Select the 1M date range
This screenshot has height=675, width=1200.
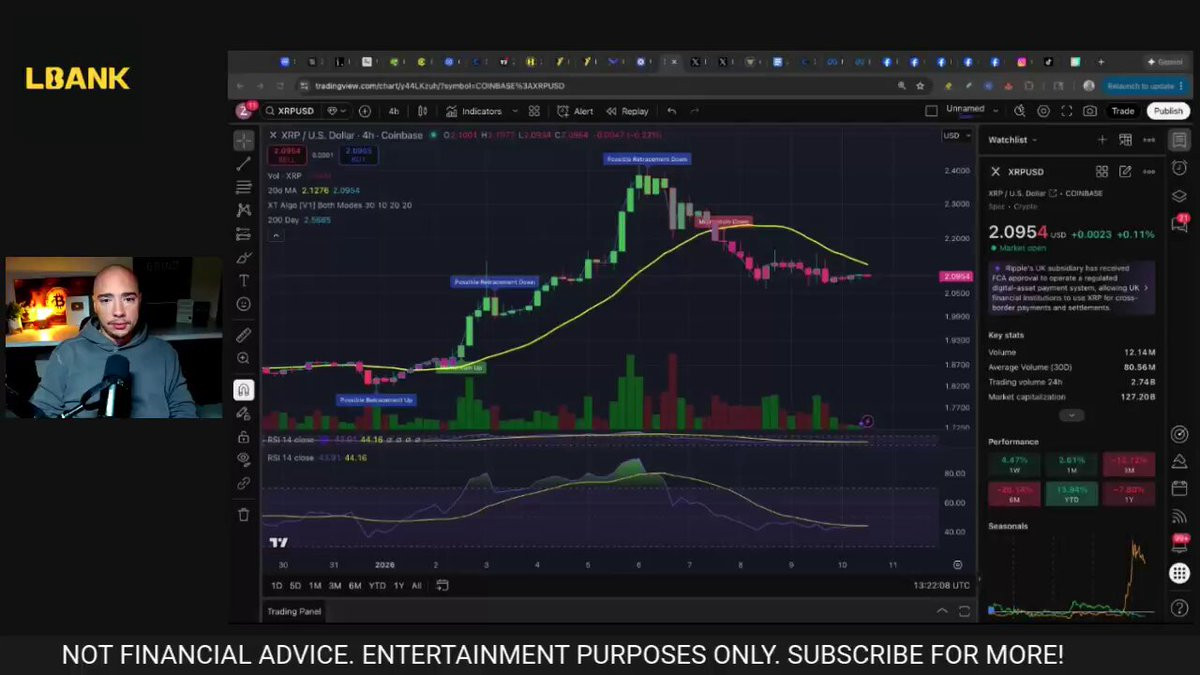pos(315,585)
